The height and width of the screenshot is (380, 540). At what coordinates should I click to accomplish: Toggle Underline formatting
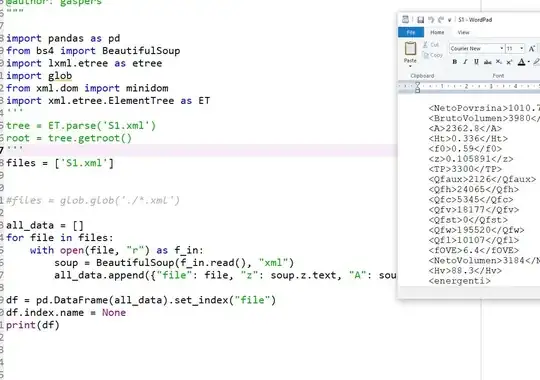[476, 62]
